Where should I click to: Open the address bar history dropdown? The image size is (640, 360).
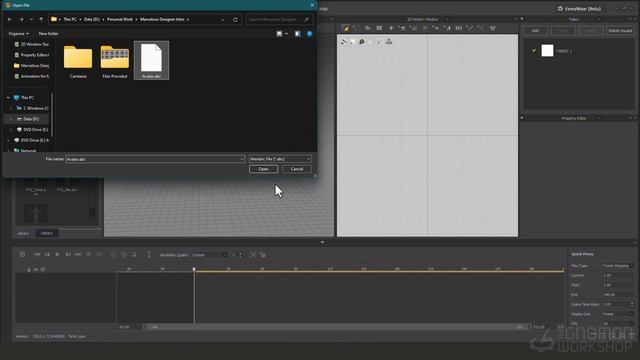point(223,19)
